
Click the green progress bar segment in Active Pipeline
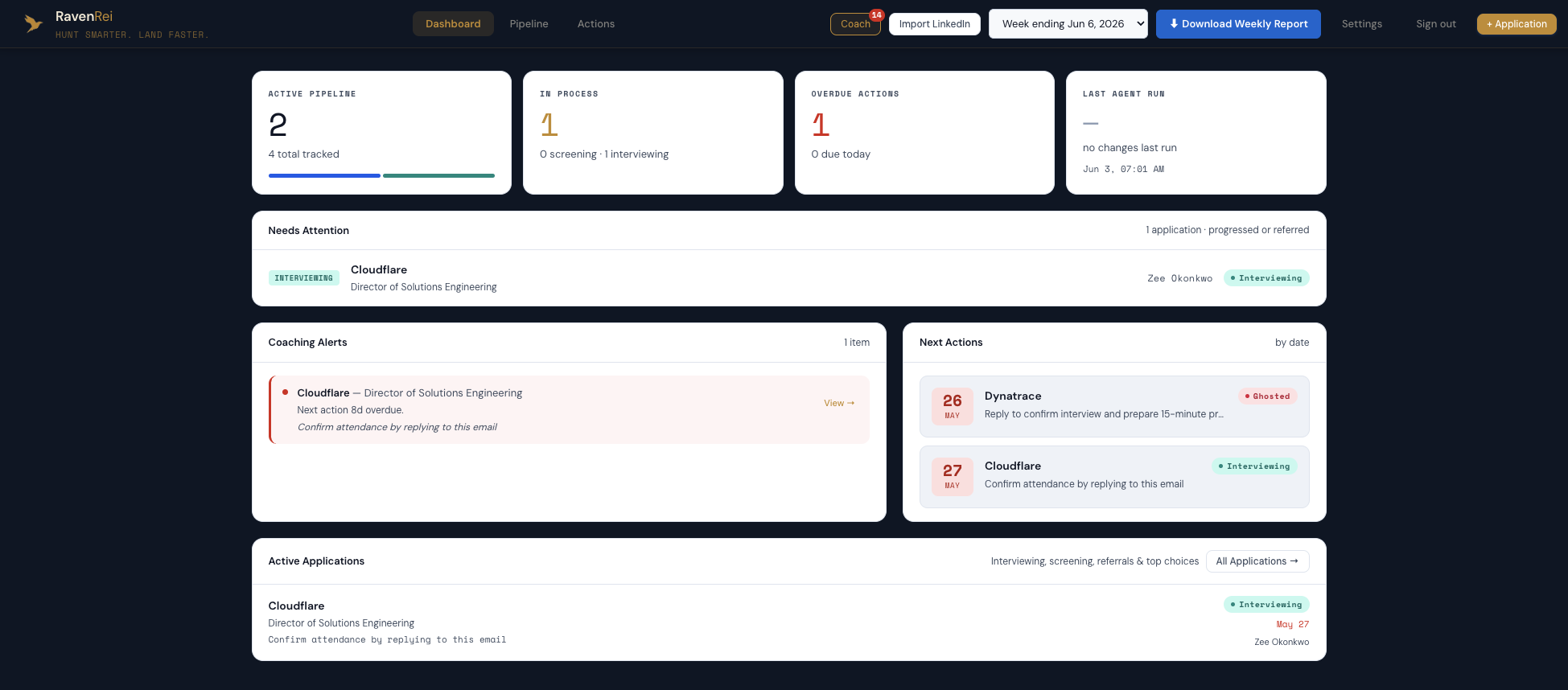click(x=438, y=175)
